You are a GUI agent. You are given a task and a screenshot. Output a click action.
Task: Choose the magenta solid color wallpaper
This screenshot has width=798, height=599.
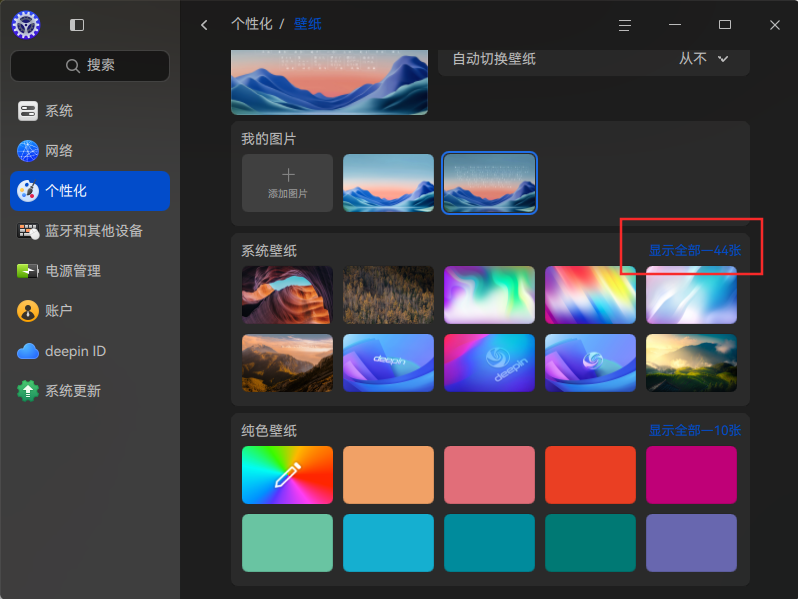tap(691, 475)
